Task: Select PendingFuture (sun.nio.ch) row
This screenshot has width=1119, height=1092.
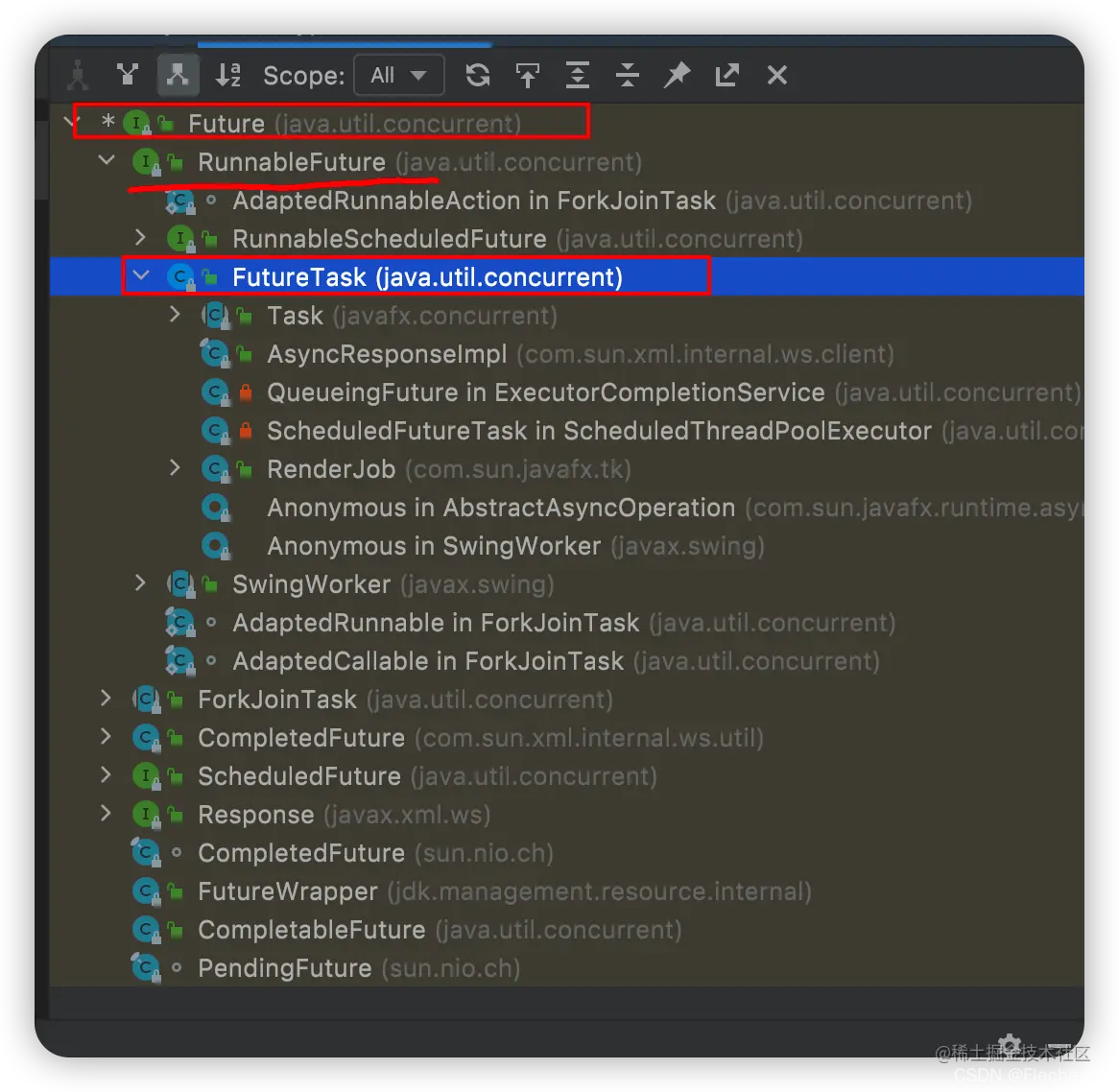Action: [x=566, y=968]
